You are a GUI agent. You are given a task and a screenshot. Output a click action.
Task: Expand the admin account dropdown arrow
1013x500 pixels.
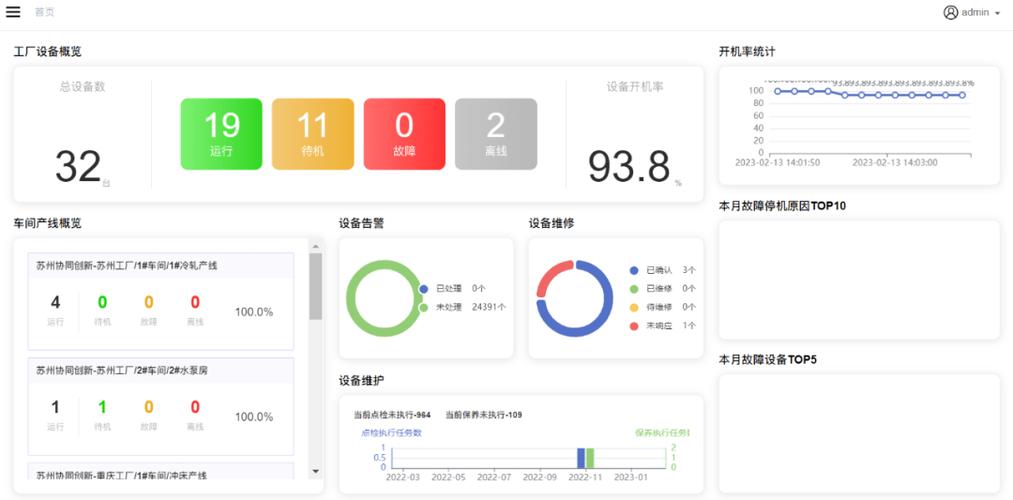pyautogui.click(x=997, y=13)
